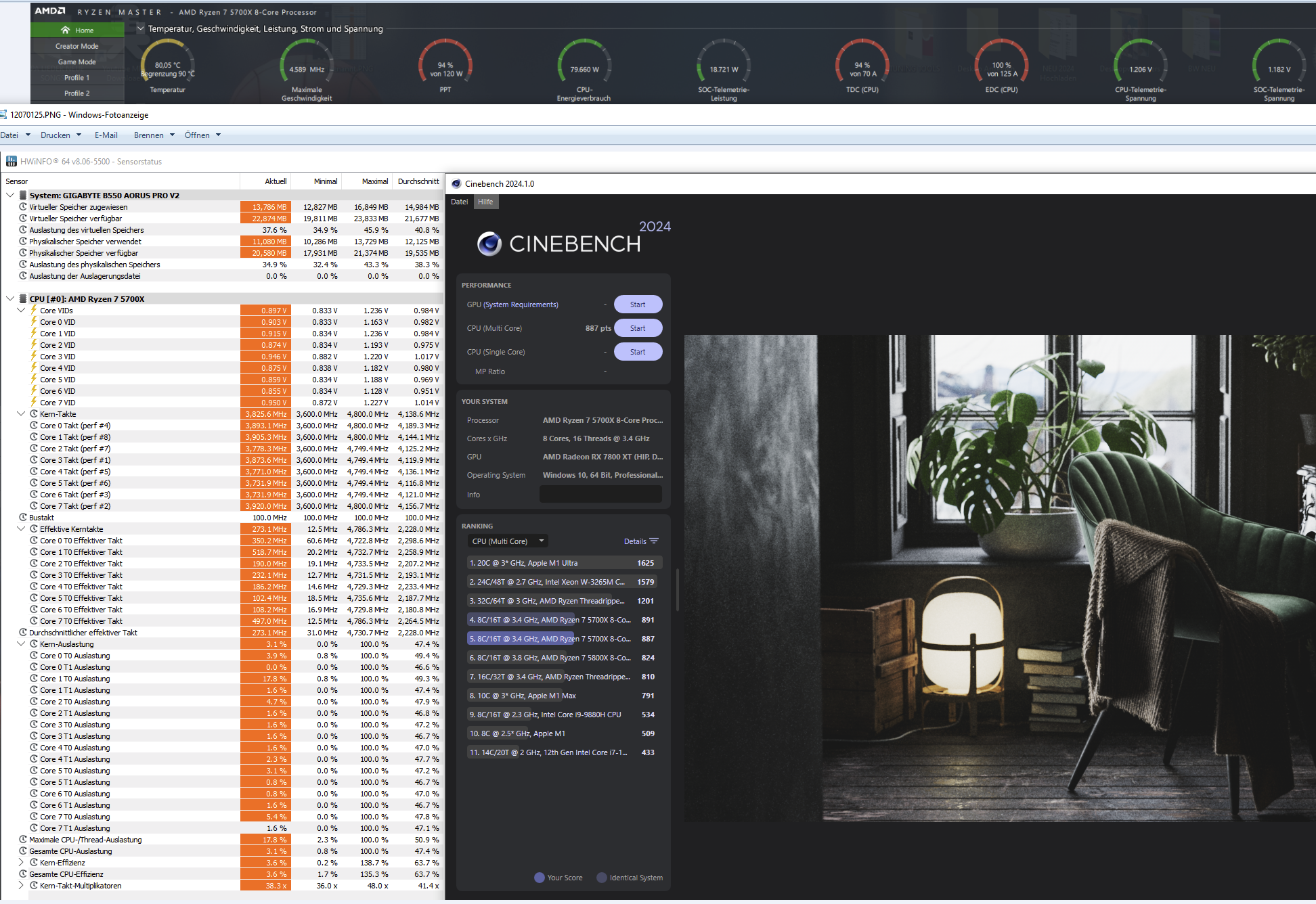Click the Cinebench logo in title bar
1316x904 pixels.
pyautogui.click(x=456, y=183)
